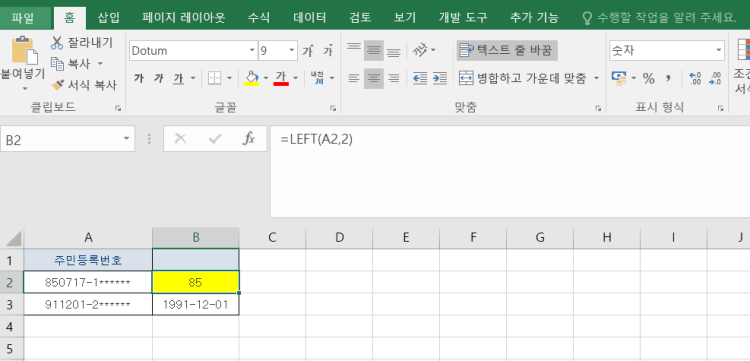Viewport: 750px width, 361px height.
Task: Decrease font size with smaller 가 icon
Action: pyautogui.click(x=328, y=51)
